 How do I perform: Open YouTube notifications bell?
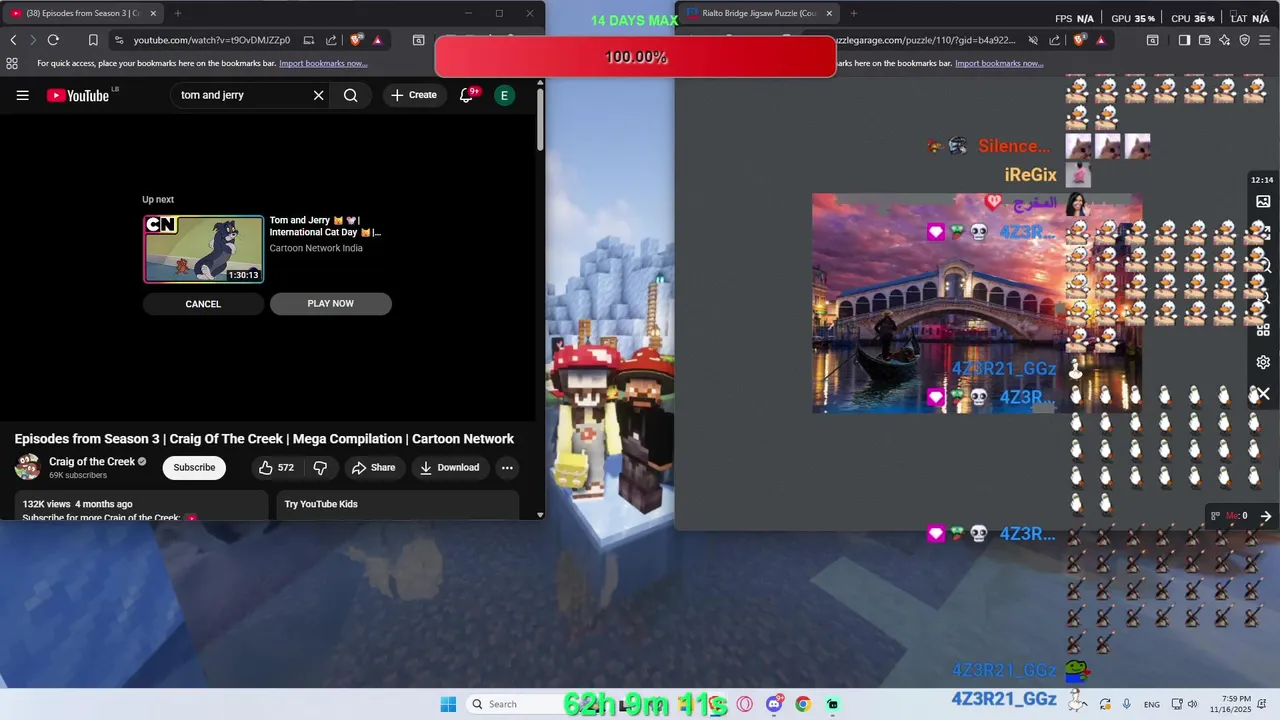point(466,95)
